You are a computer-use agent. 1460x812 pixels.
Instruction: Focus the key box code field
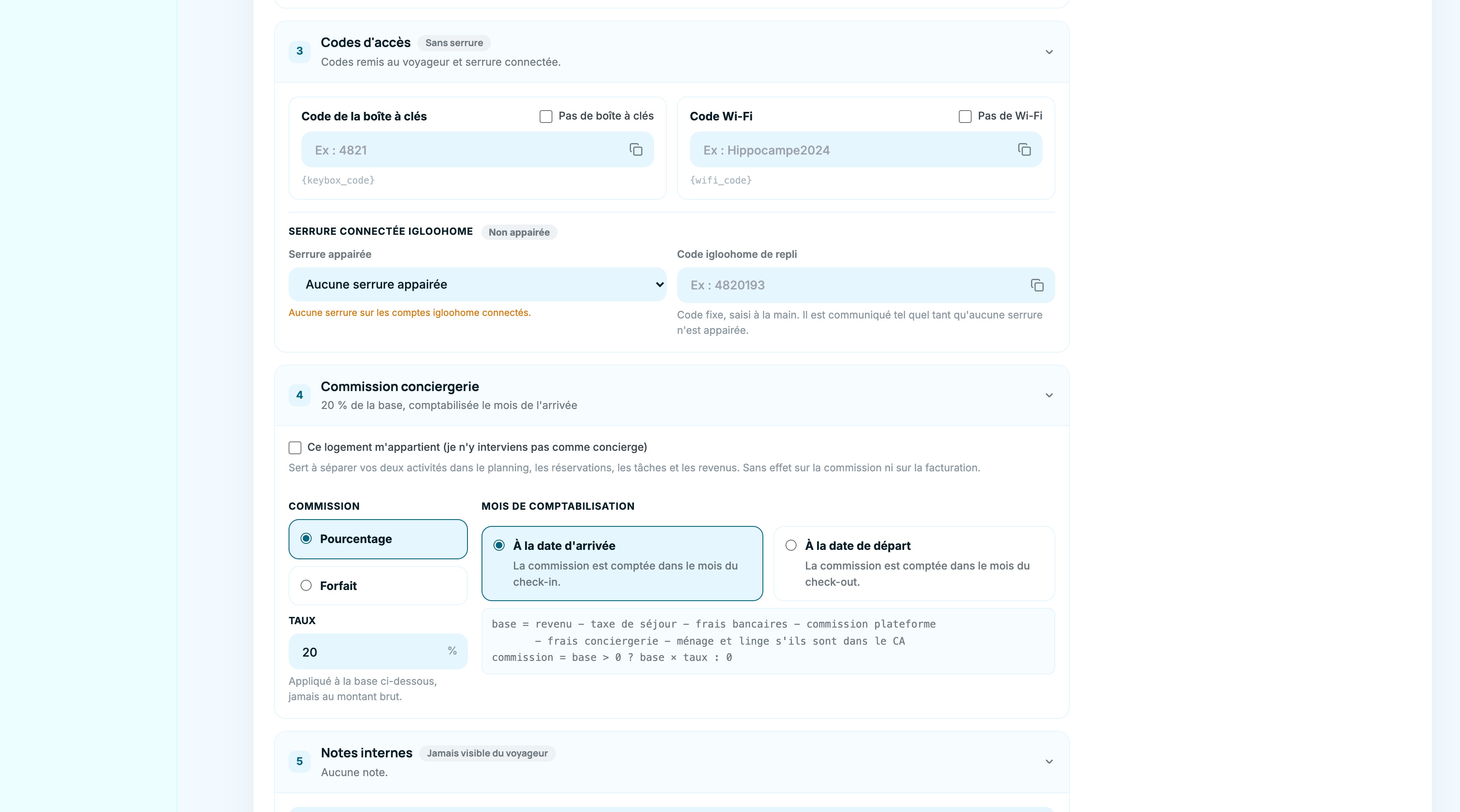click(477, 149)
